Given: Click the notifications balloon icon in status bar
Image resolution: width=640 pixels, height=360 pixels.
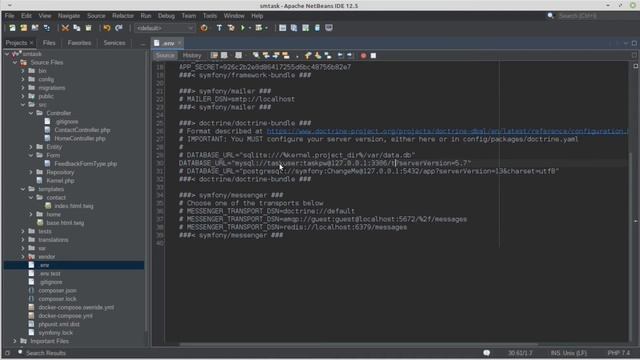Looking at the screenshot, I should (x=487, y=353).
